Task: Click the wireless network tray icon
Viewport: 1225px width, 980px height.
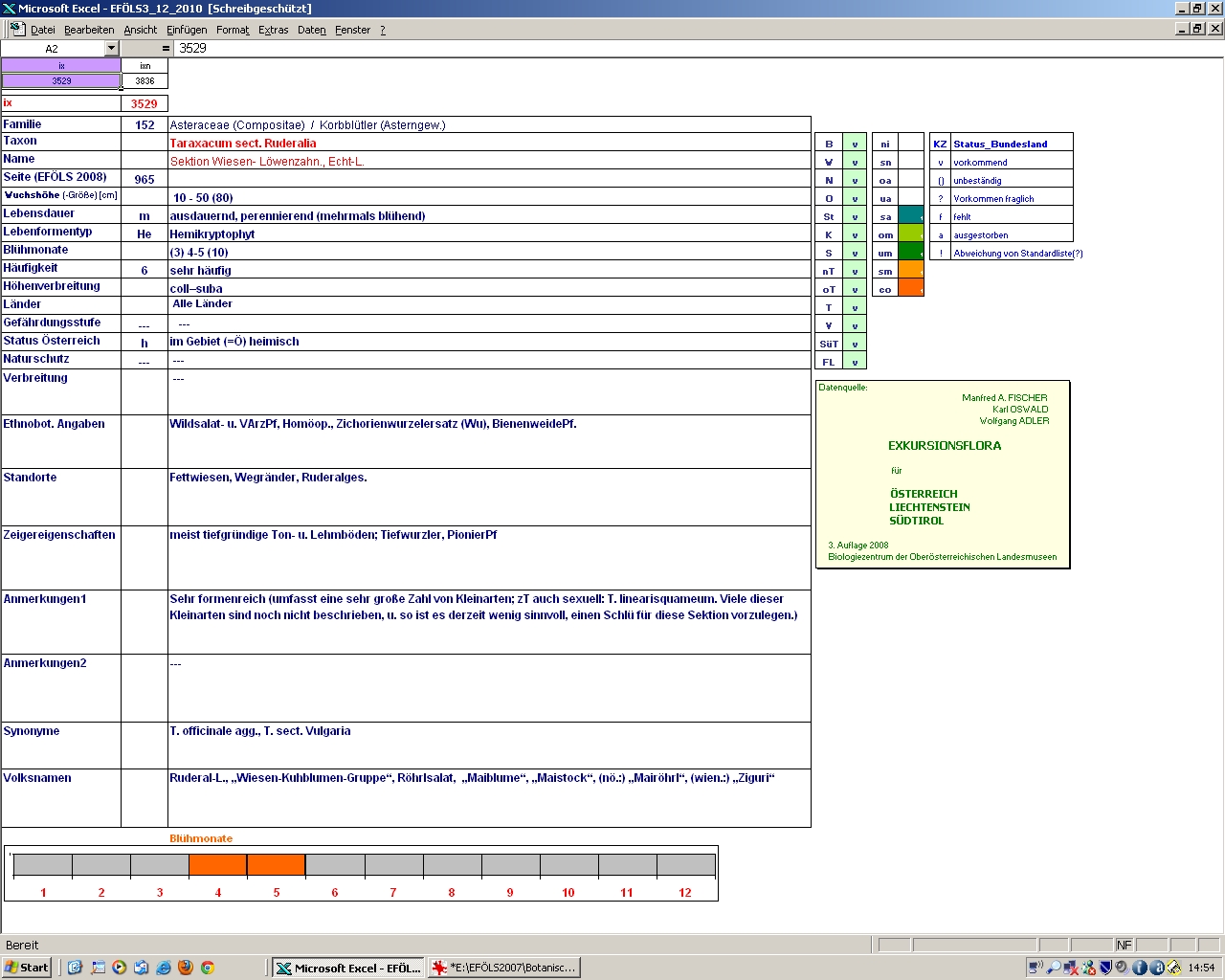Action: click(1036, 968)
